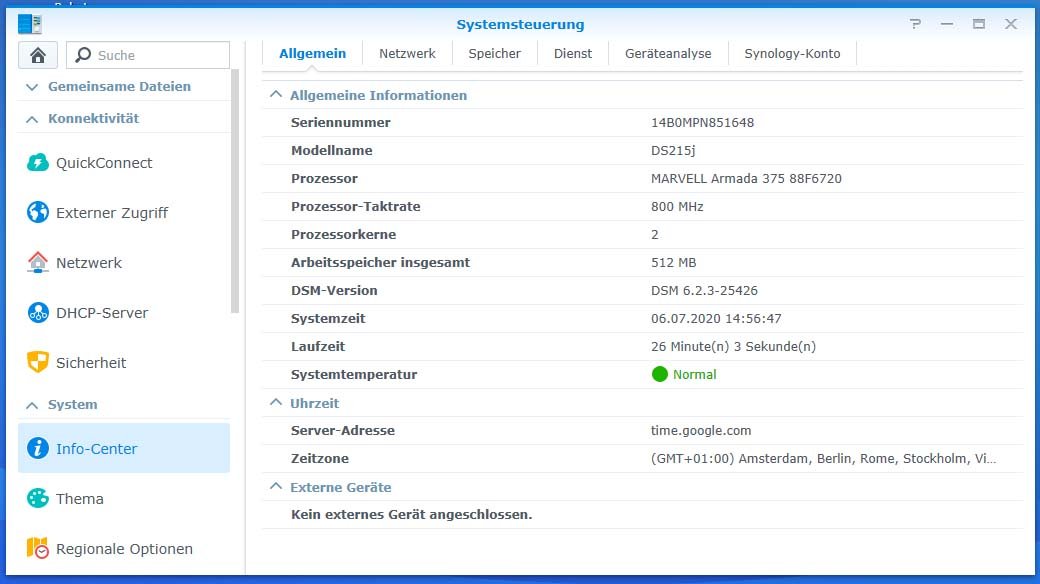Click system time 06.07.2020 14:56:47
1040x584 pixels.
pyautogui.click(x=716, y=319)
